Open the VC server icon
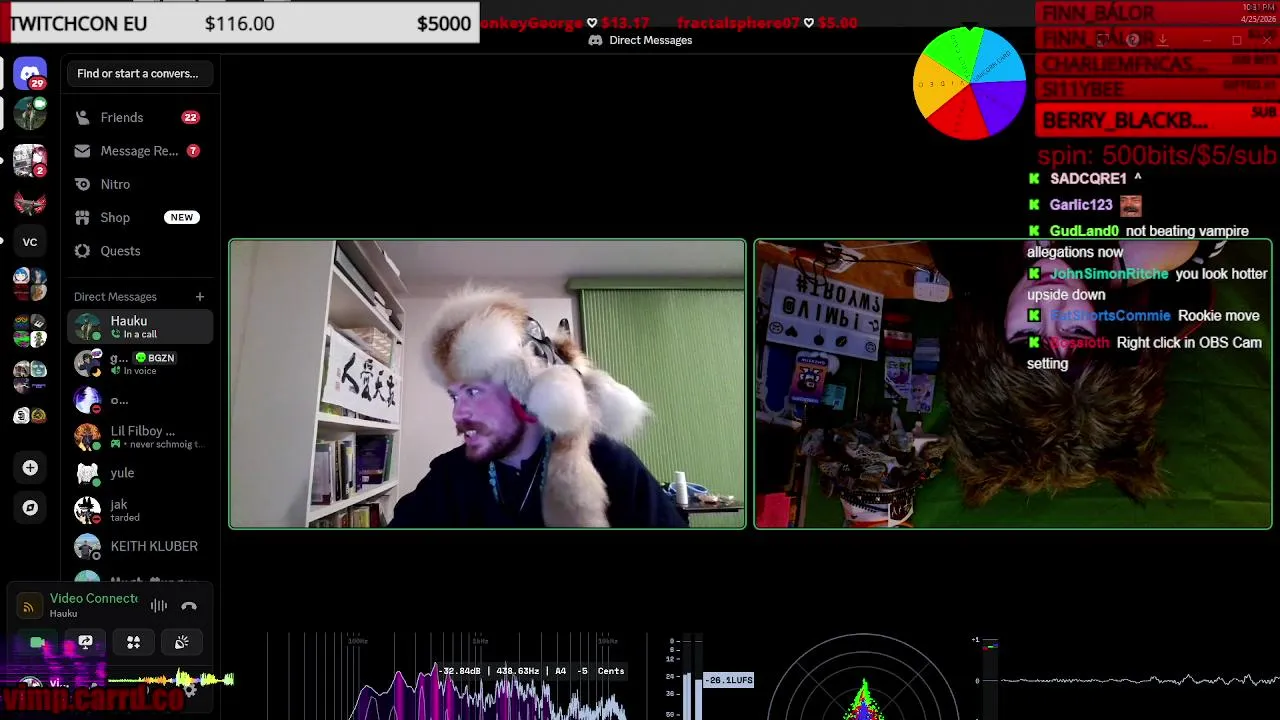 coord(30,242)
